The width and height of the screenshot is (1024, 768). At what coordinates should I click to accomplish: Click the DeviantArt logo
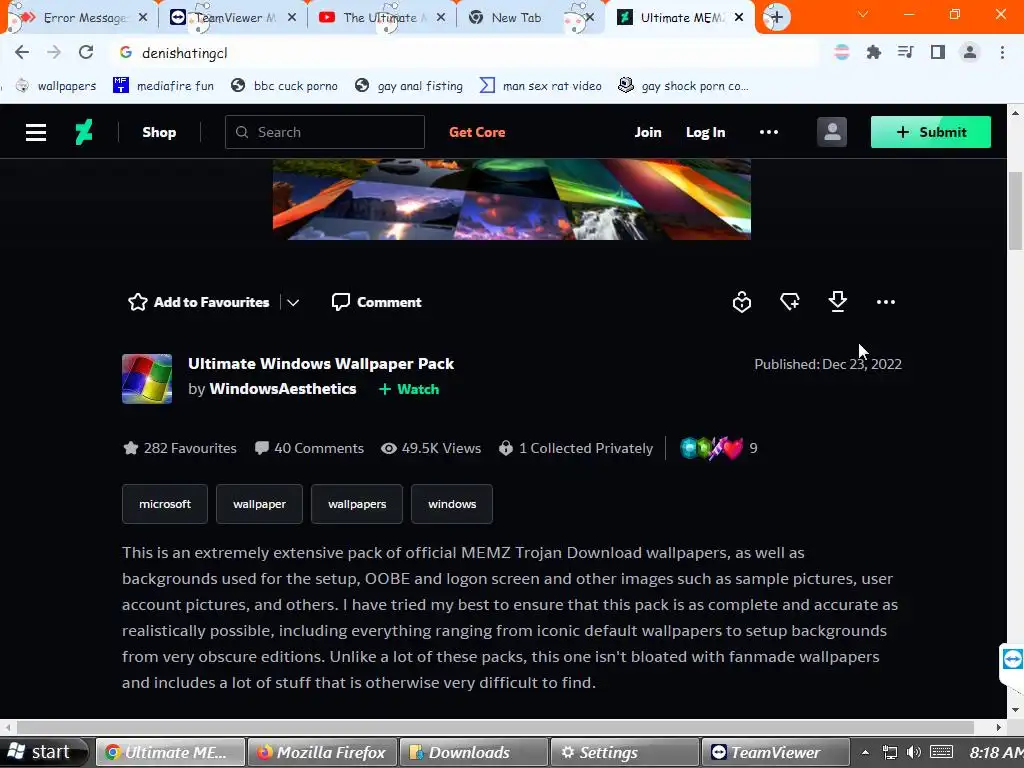[x=84, y=132]
